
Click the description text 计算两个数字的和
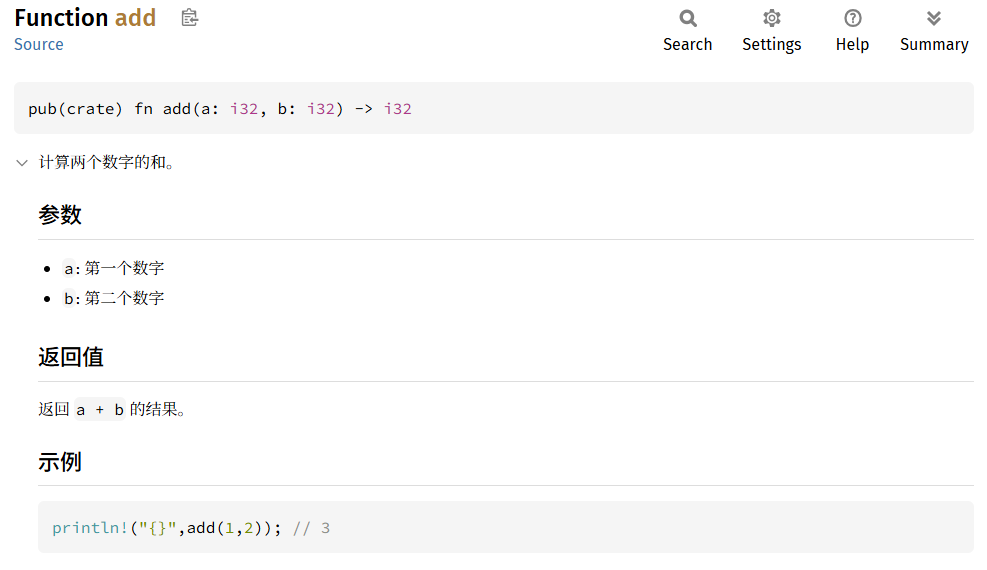tap(106, 162)
